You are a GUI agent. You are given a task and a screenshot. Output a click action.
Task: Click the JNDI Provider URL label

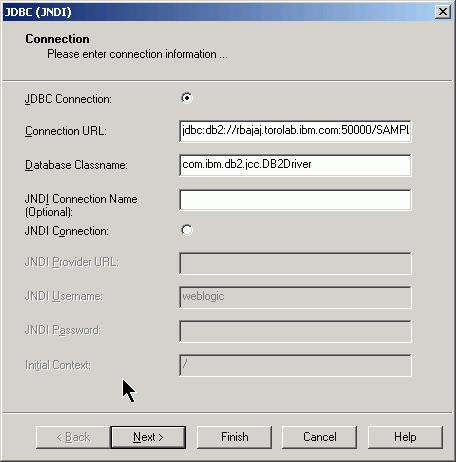click(72, 262)
